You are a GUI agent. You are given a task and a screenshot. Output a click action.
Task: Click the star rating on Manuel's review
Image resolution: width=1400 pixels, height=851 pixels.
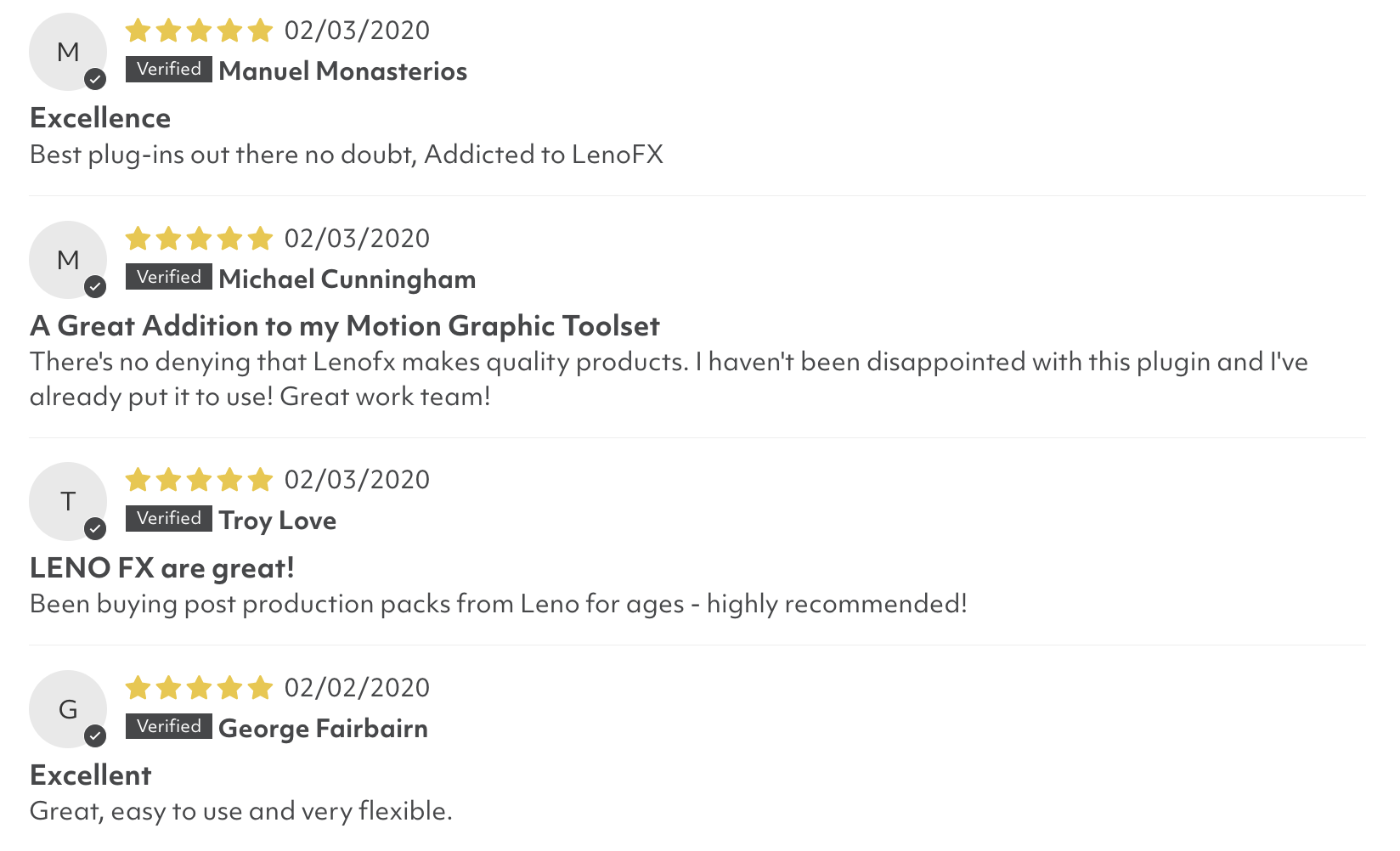pyautogui.click(x=199, y=31)
